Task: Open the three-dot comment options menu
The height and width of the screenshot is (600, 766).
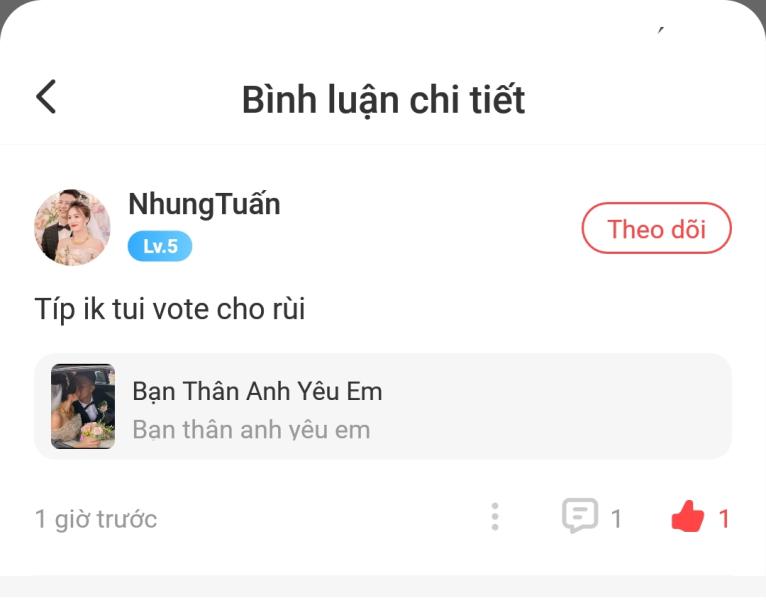Action: click(495, 516)
